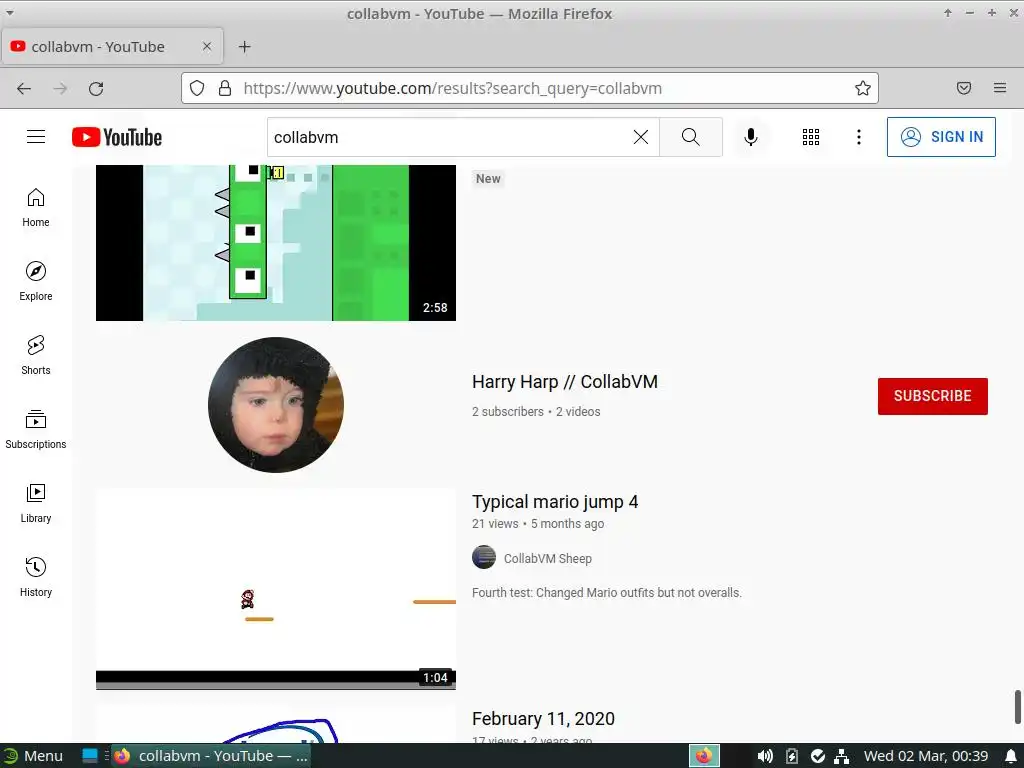The height and width of the screenshot is (768, 1024).
Task: Open the power manager tray icon
Action: click(x=792, y=756)
